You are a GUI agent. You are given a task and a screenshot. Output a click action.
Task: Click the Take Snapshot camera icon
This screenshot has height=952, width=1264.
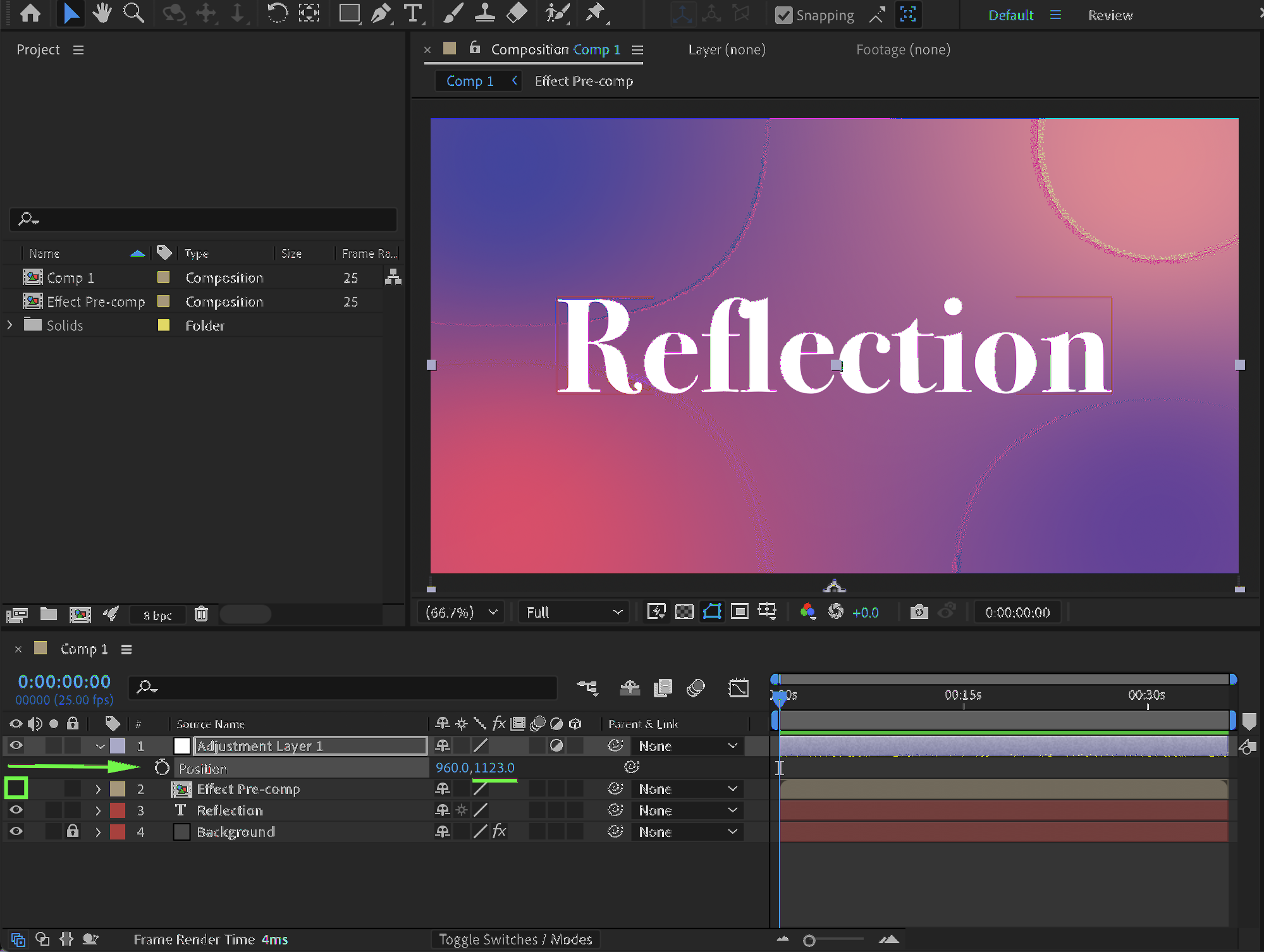(919, 612)
